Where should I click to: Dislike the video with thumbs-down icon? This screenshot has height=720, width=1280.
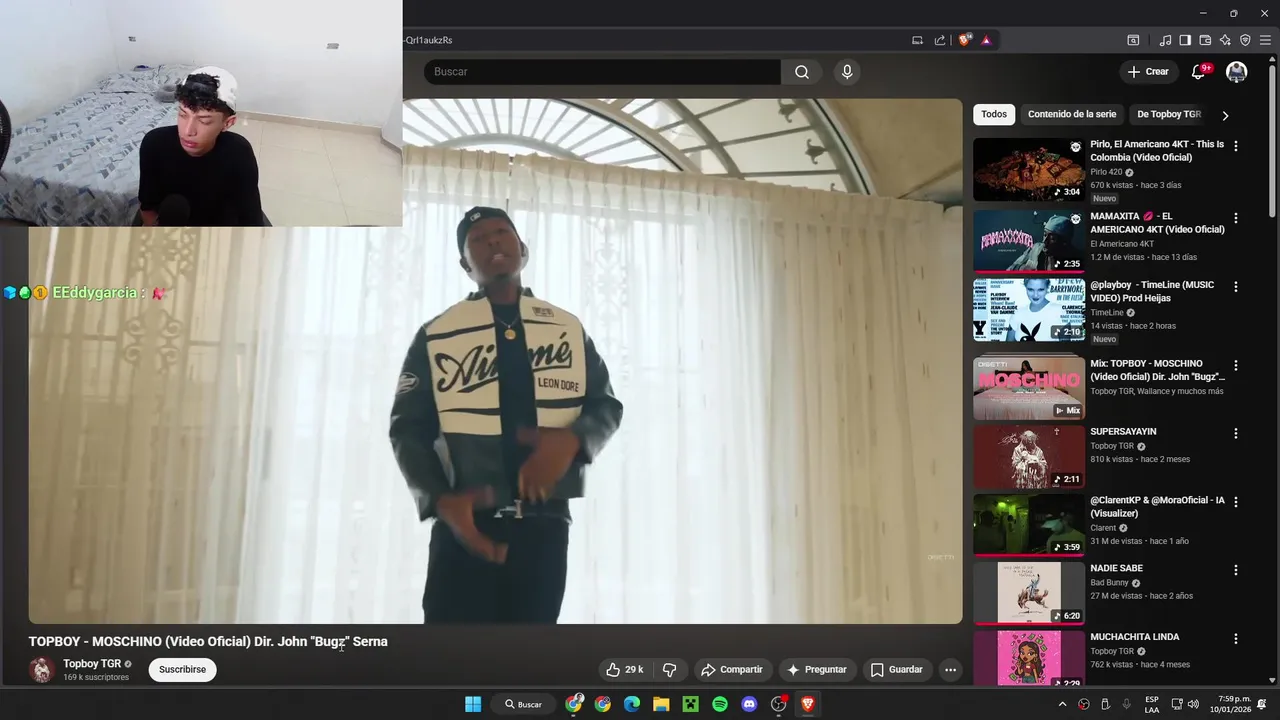670,670
